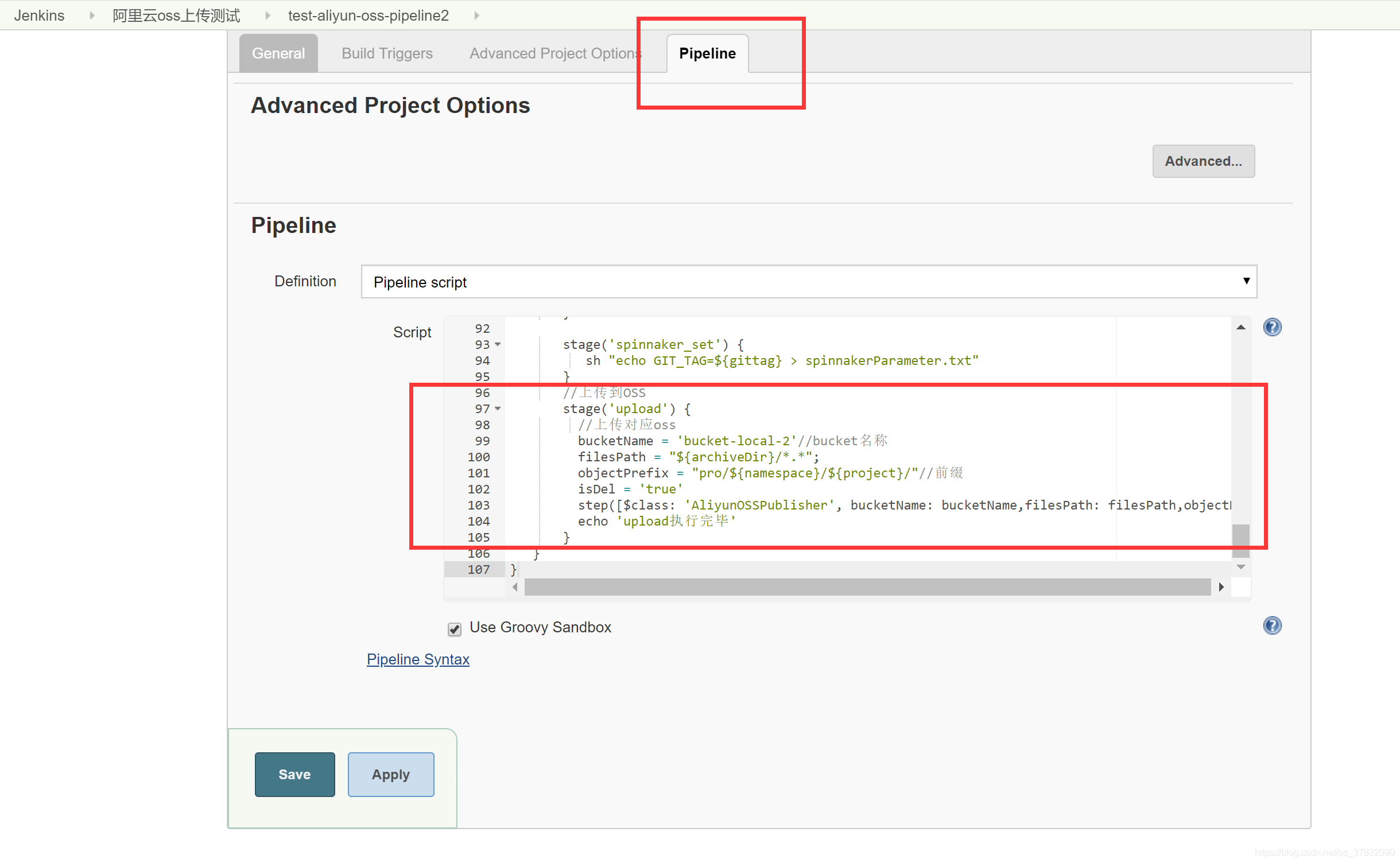Click script editor scroll left arrow
The height and width of the screenshot is (863, 1400).
coord(515,587)
